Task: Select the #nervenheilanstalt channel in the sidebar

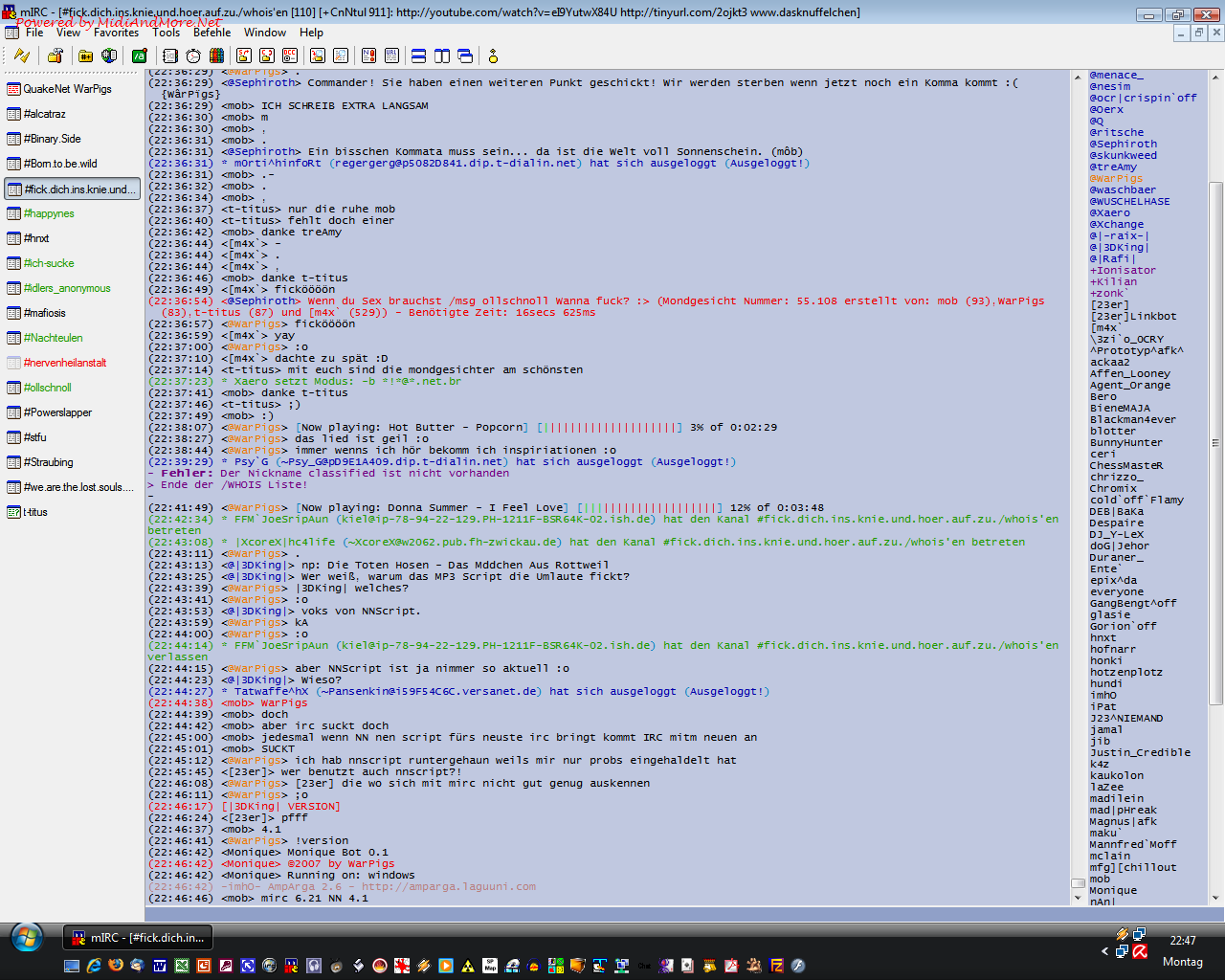Action: click(x=65, y=363)
